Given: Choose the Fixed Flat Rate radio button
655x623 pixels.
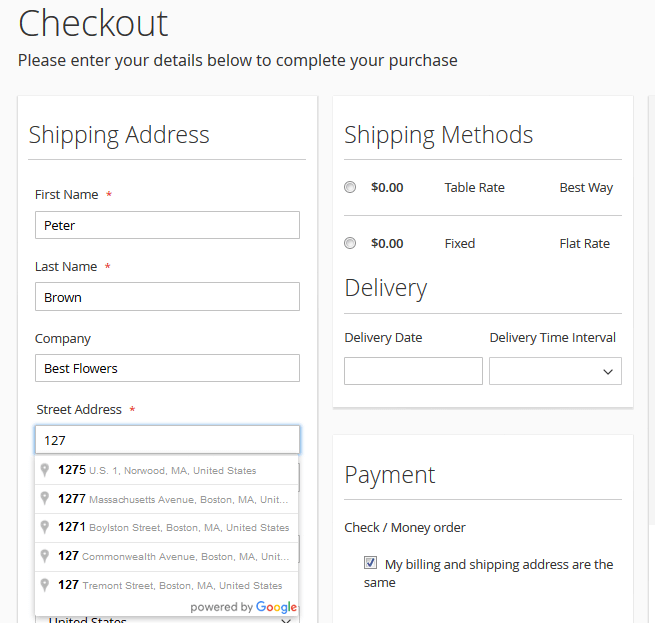Looking at the screenshot, I should click(x=350, y=243).
